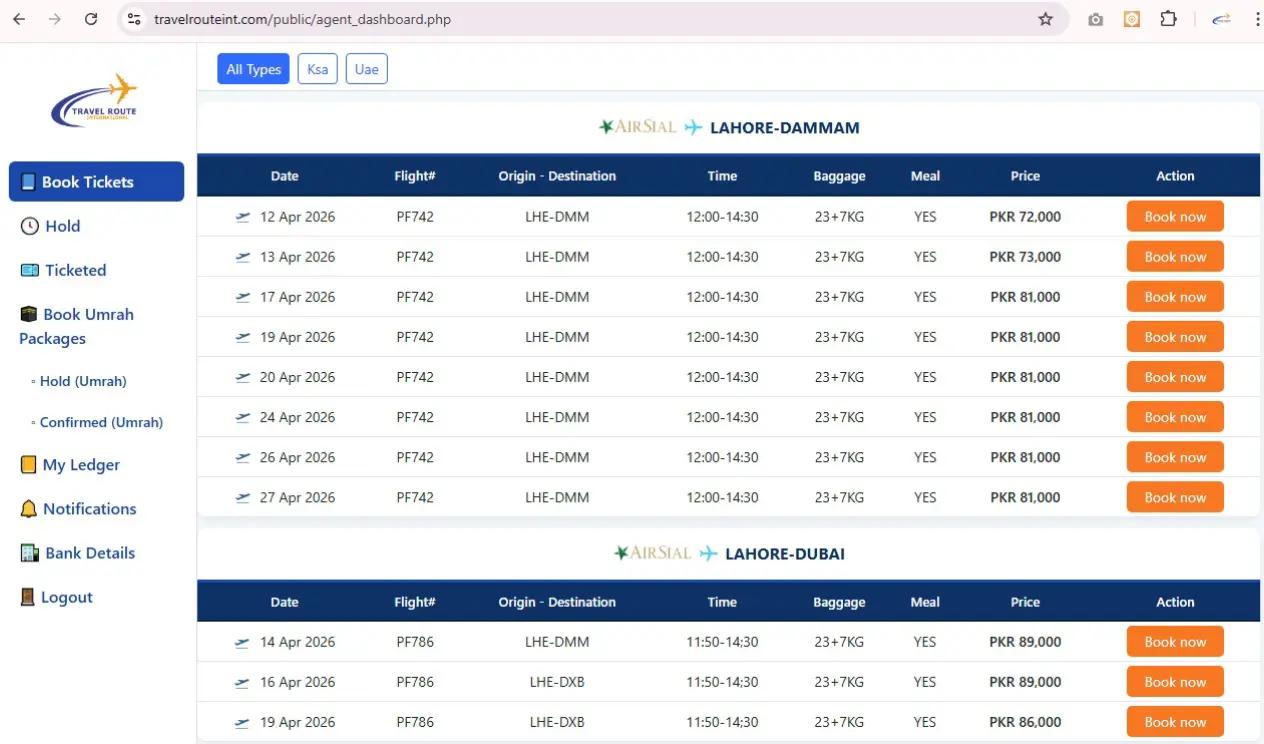Bookmark this page with the star icon
The height and width of the screenshot is (744, 1264).
[1046, 19]
